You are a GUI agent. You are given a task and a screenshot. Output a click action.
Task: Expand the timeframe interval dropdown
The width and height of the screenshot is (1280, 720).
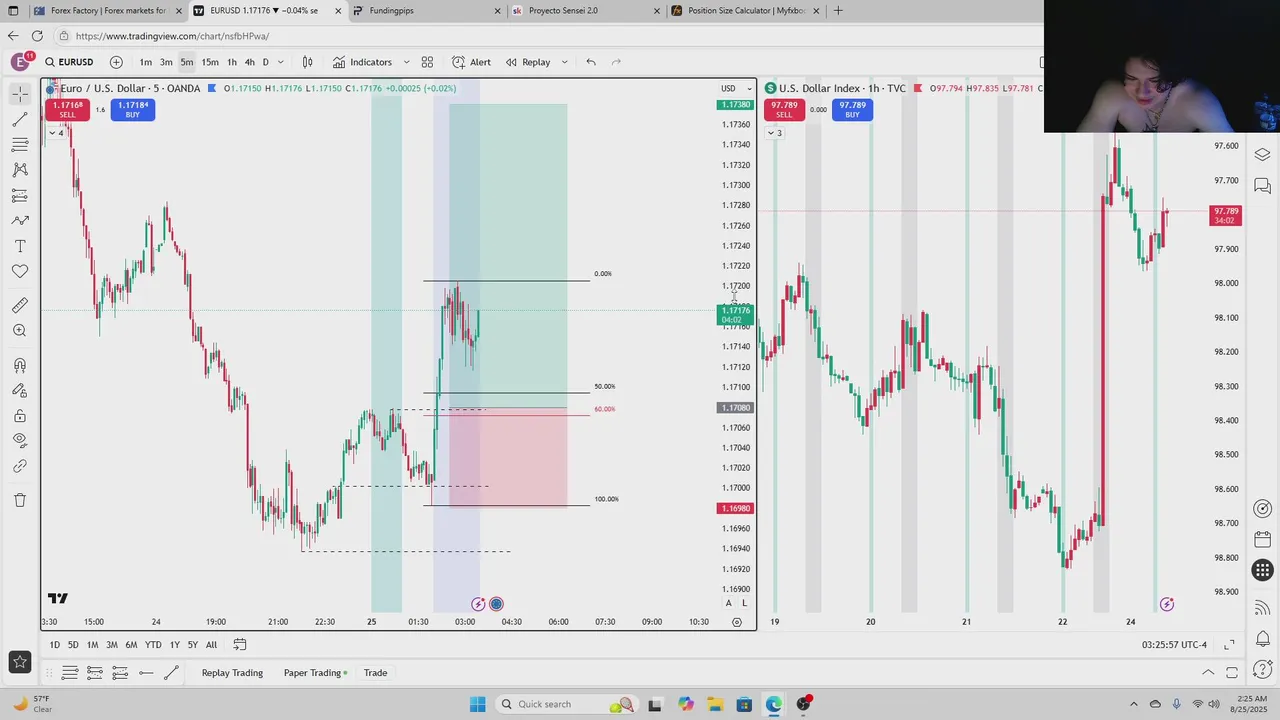pyautogui.click(x=280, y=62)
